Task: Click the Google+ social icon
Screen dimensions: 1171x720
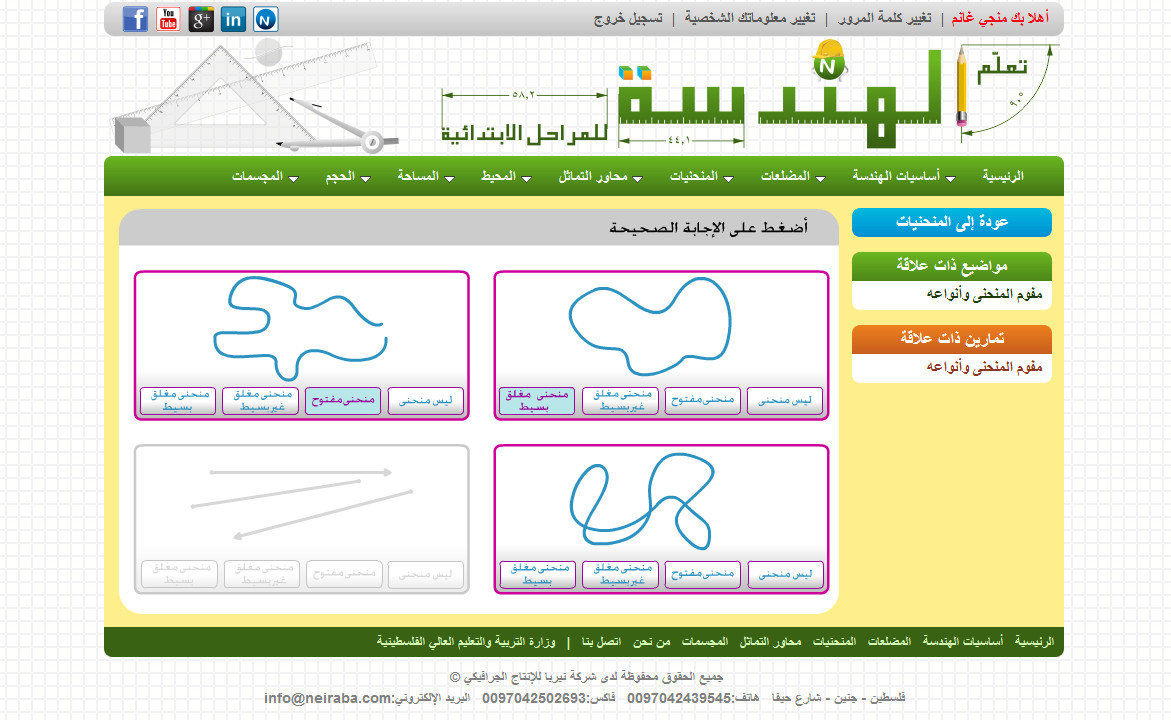Action: point(201,19)
